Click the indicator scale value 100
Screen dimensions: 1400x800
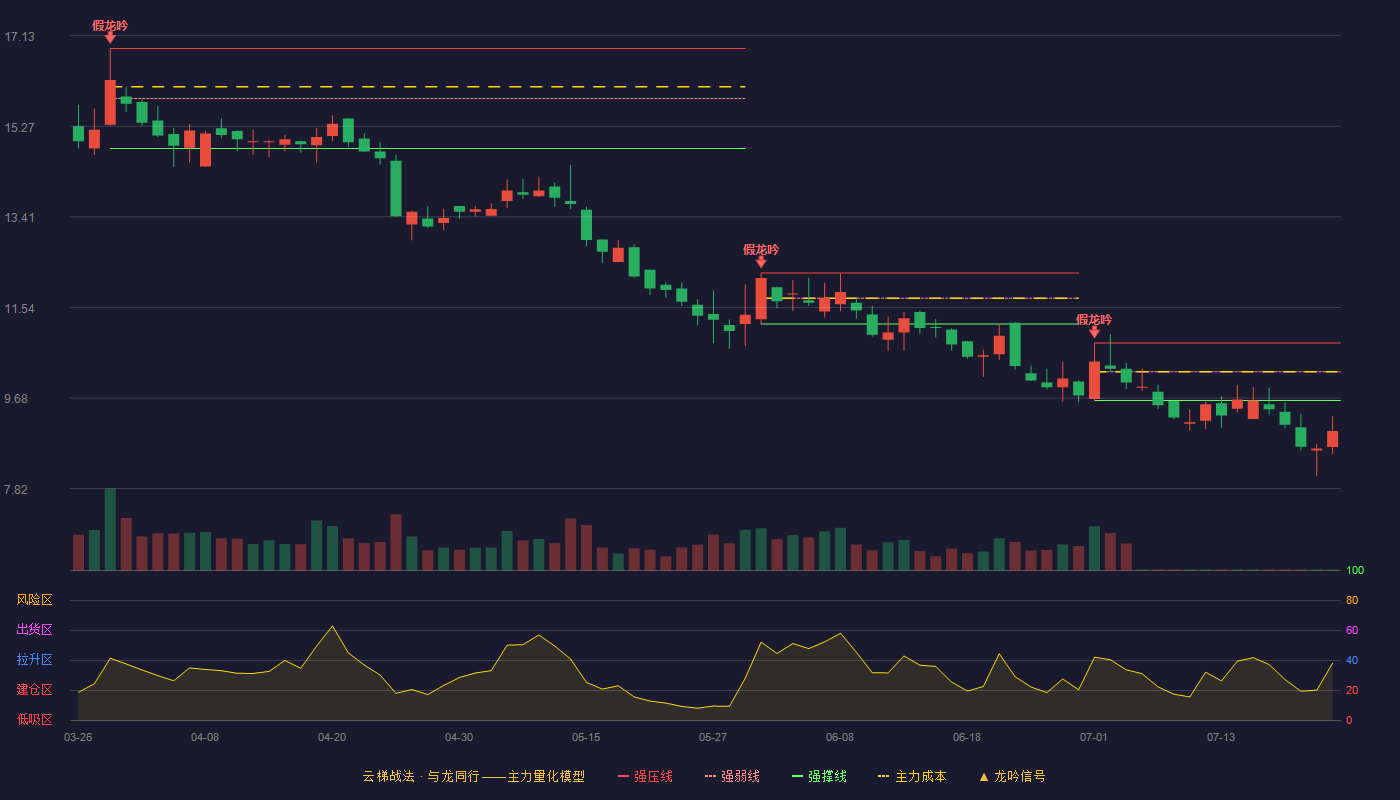coord(1355,571)
